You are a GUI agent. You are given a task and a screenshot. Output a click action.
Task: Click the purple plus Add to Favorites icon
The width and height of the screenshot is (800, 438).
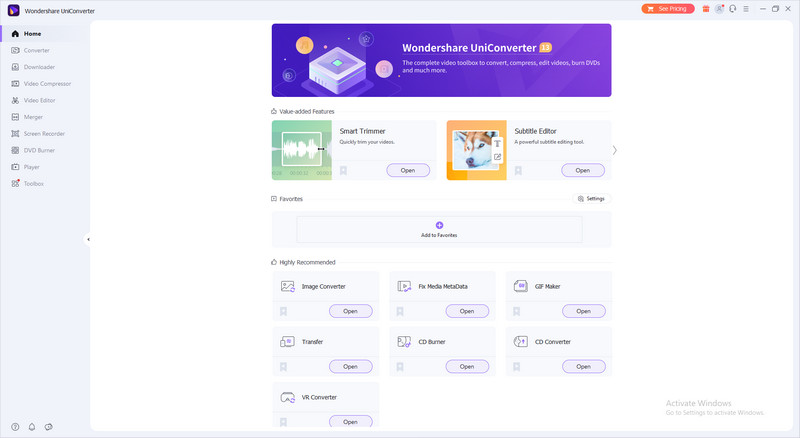coord(439,225)
